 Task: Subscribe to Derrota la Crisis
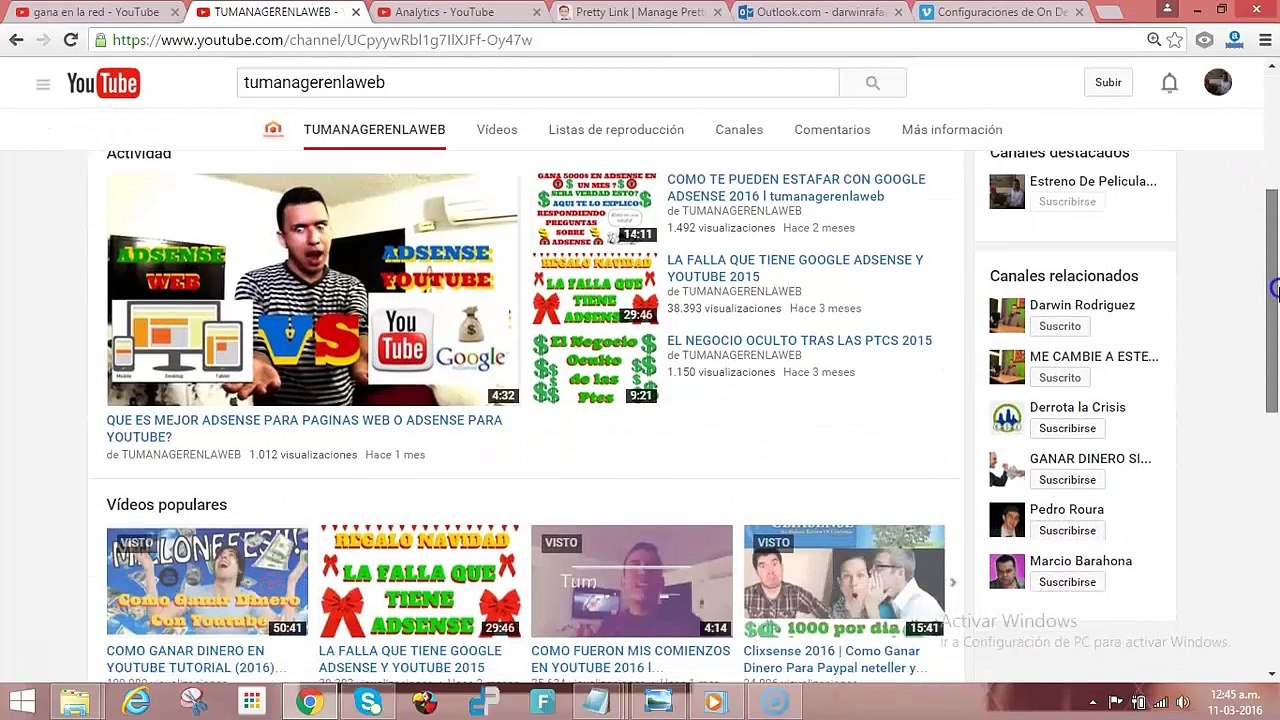(1067, 428)
